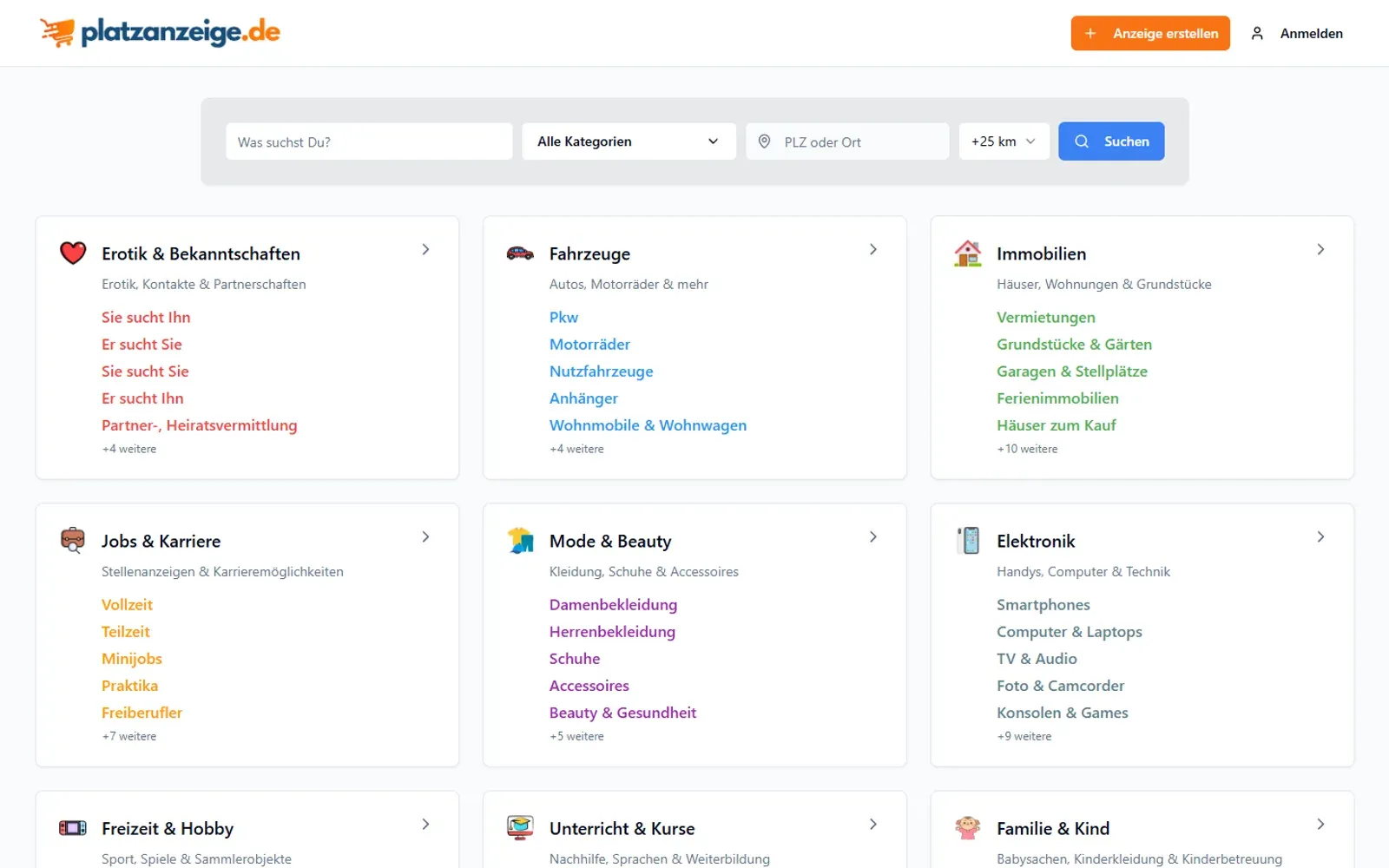The height and width of the screenshot is (868, 1389).
Task: Open the Minijobs link under Jobs
Action: [x=132, y=659]
